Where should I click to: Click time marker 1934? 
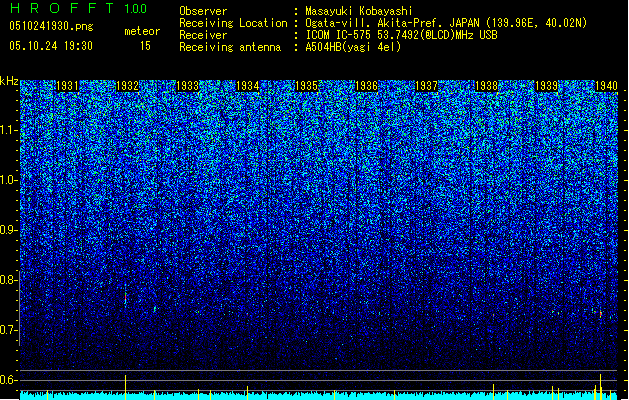click(x=248, y=86)
